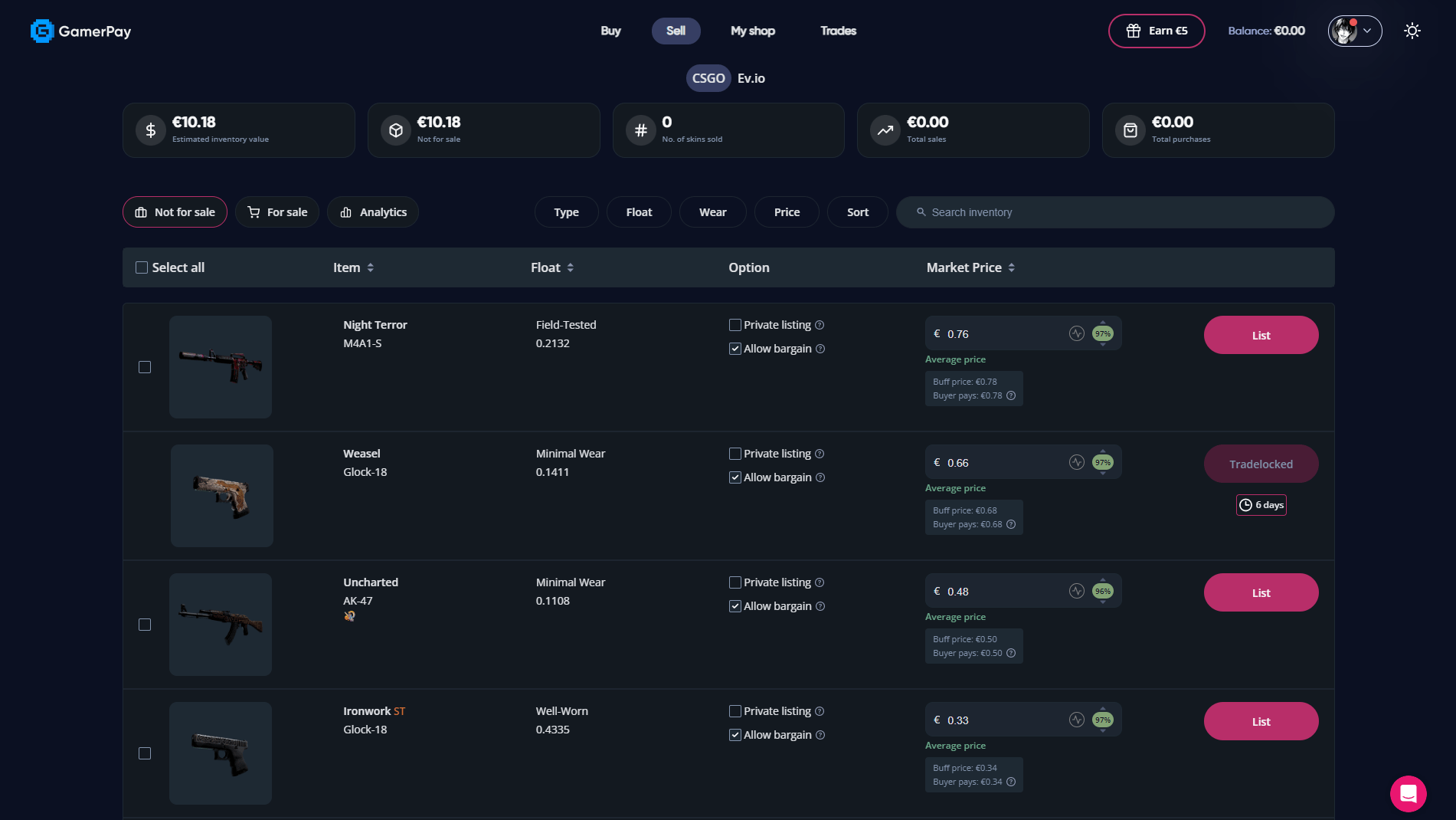
Task: Open the Wear filter dropdown
Action: click(712, 212)
